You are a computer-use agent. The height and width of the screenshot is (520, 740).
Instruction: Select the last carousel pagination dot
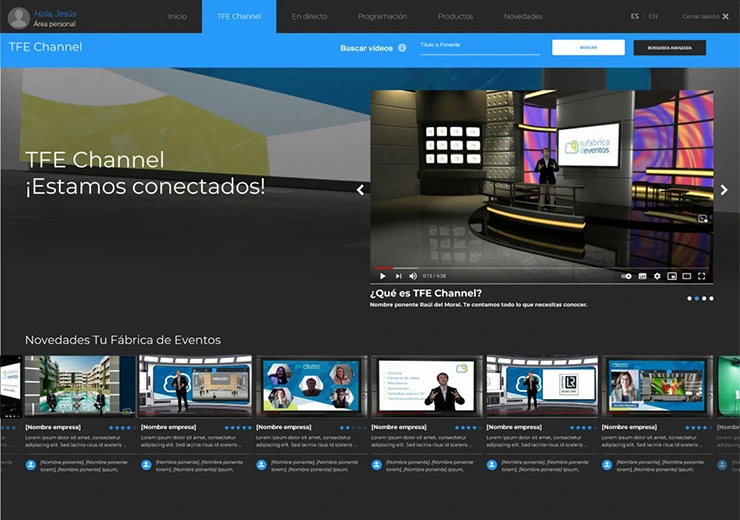712,298
